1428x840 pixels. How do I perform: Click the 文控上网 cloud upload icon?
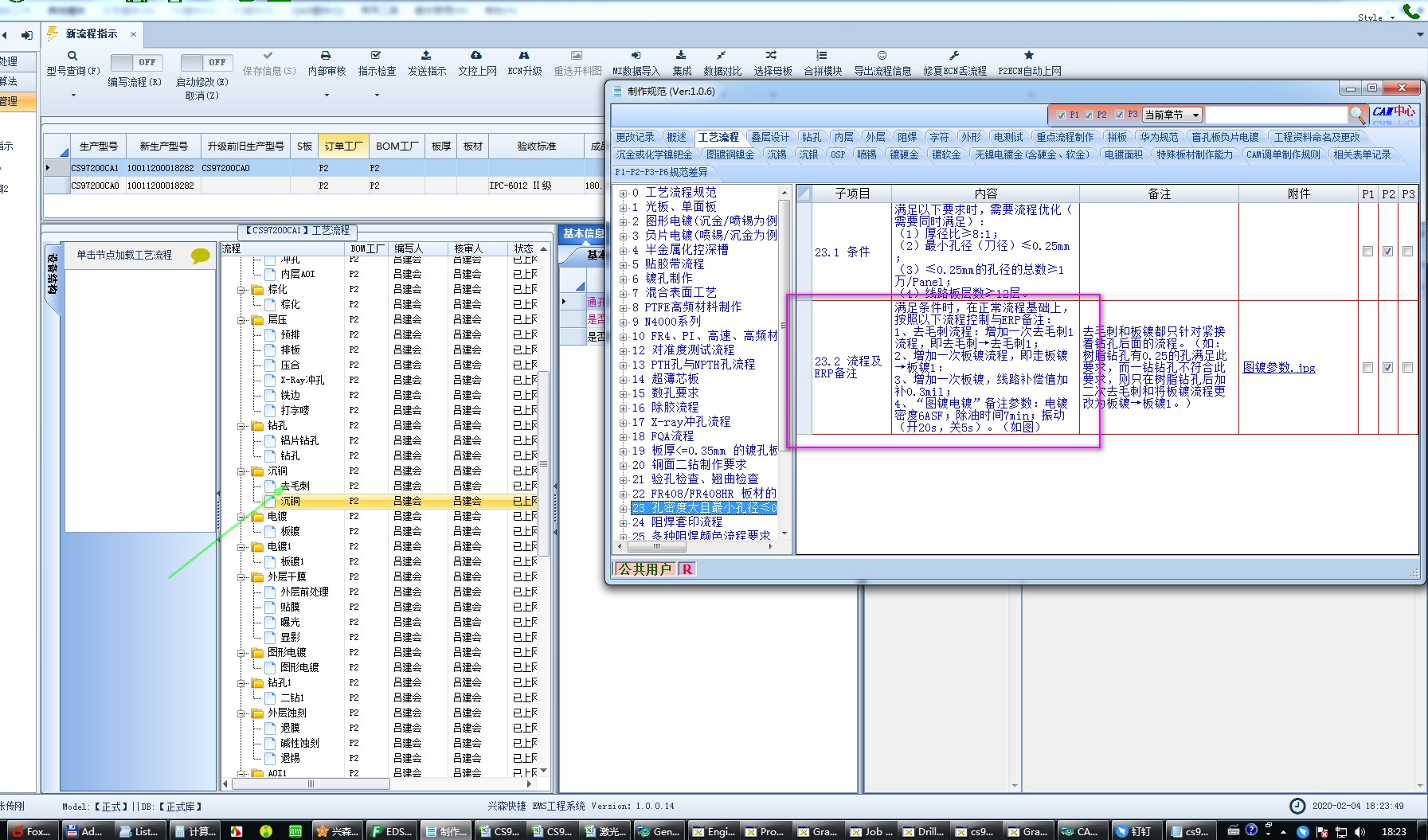[476, 56]
